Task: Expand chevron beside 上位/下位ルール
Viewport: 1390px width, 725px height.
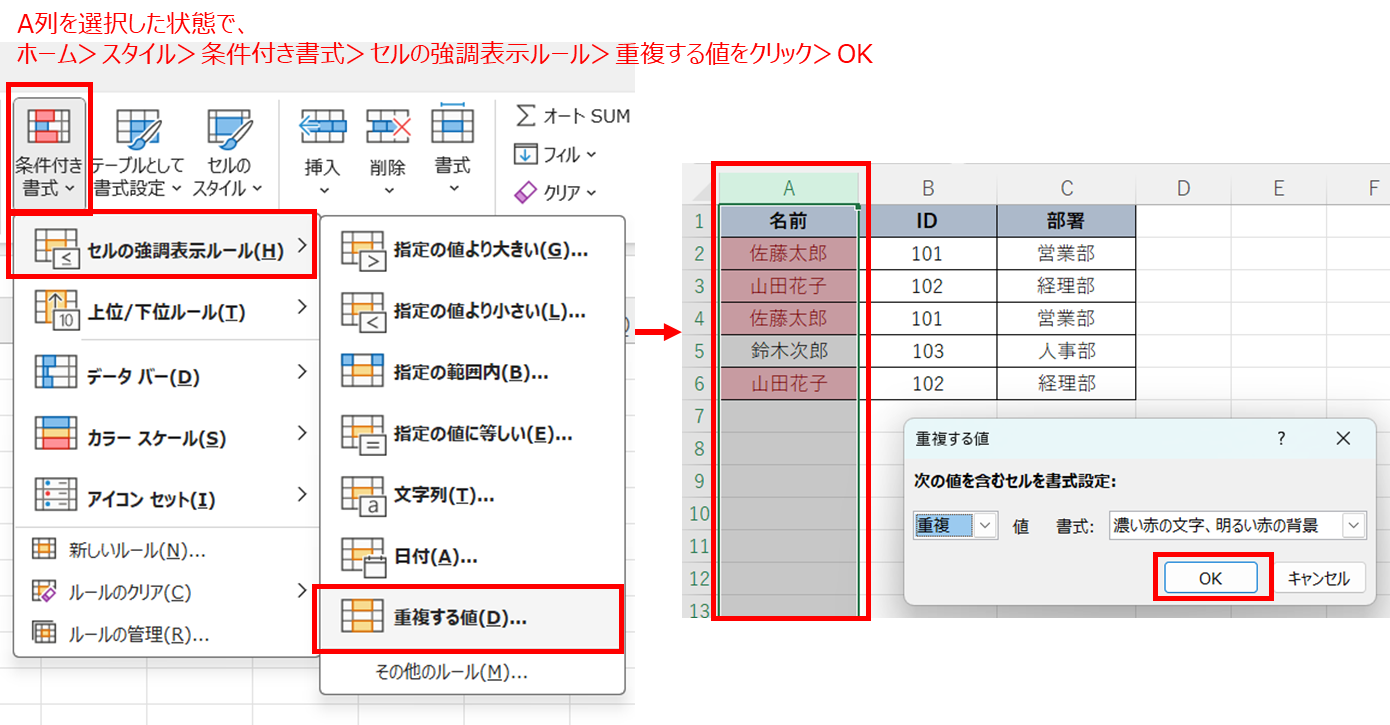Action: (302, 308)
